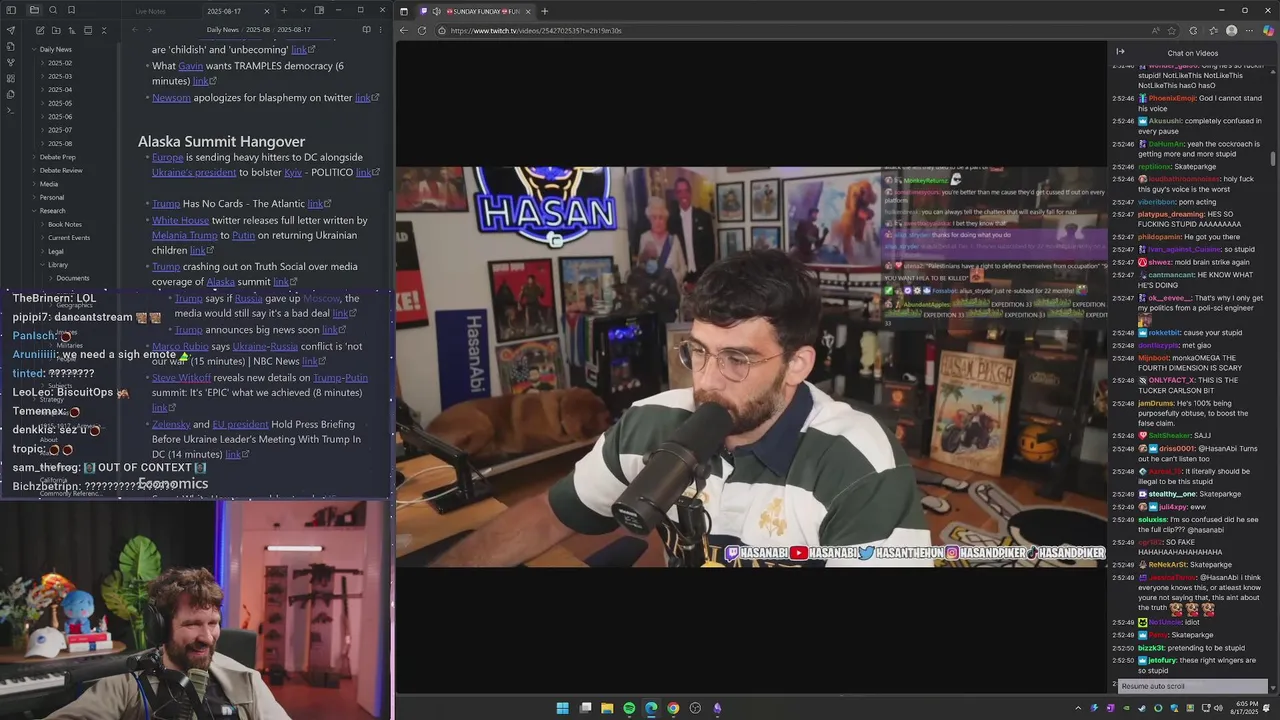Open the Book Notes folder
This screenshot has height=720, width=1280.
pos(64,224)
